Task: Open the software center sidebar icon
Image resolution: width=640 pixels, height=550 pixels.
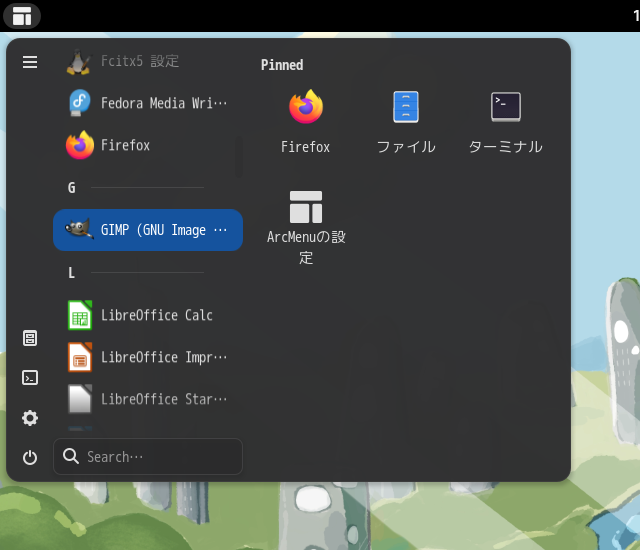Action: coord(30,338)
